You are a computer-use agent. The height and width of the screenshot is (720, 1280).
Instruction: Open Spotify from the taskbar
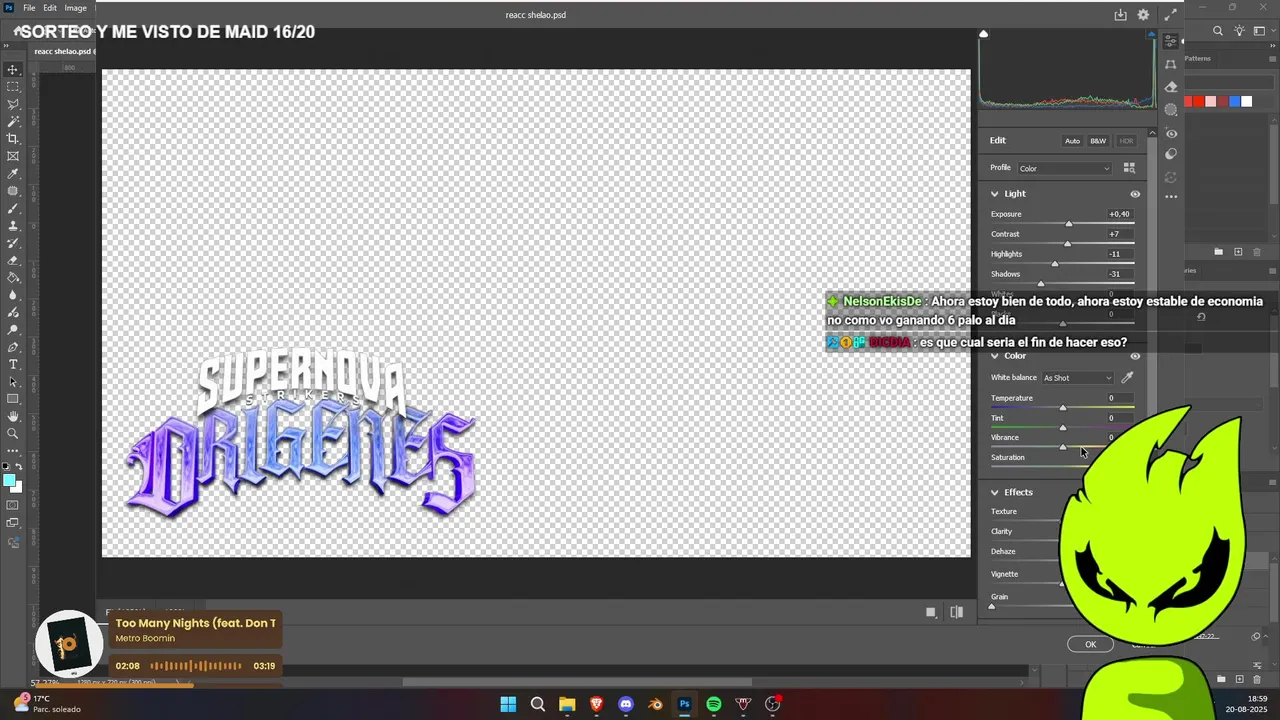coord(714,704)
